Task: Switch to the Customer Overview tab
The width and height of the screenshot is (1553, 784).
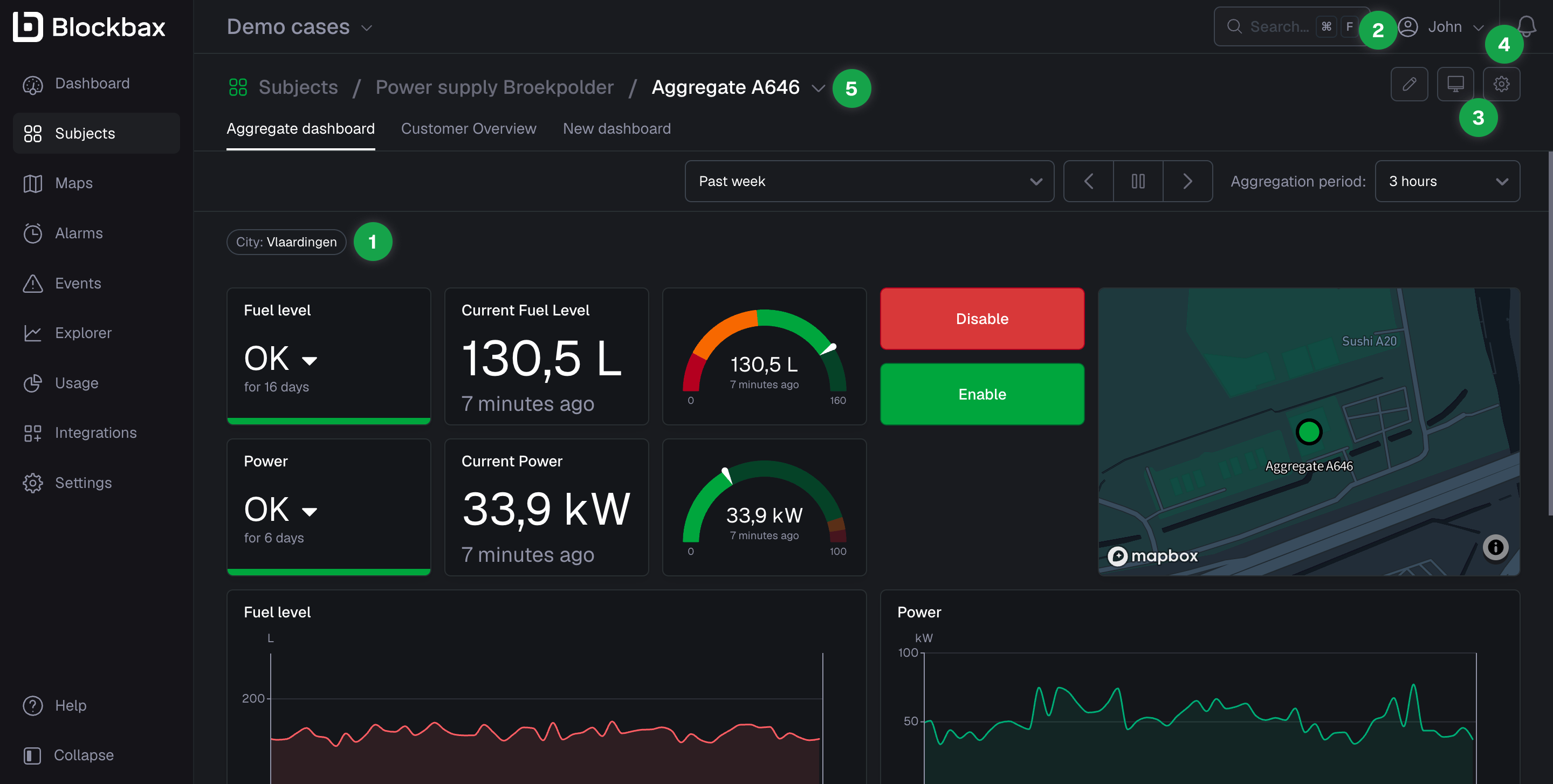Action: click(x=469, y=129)
